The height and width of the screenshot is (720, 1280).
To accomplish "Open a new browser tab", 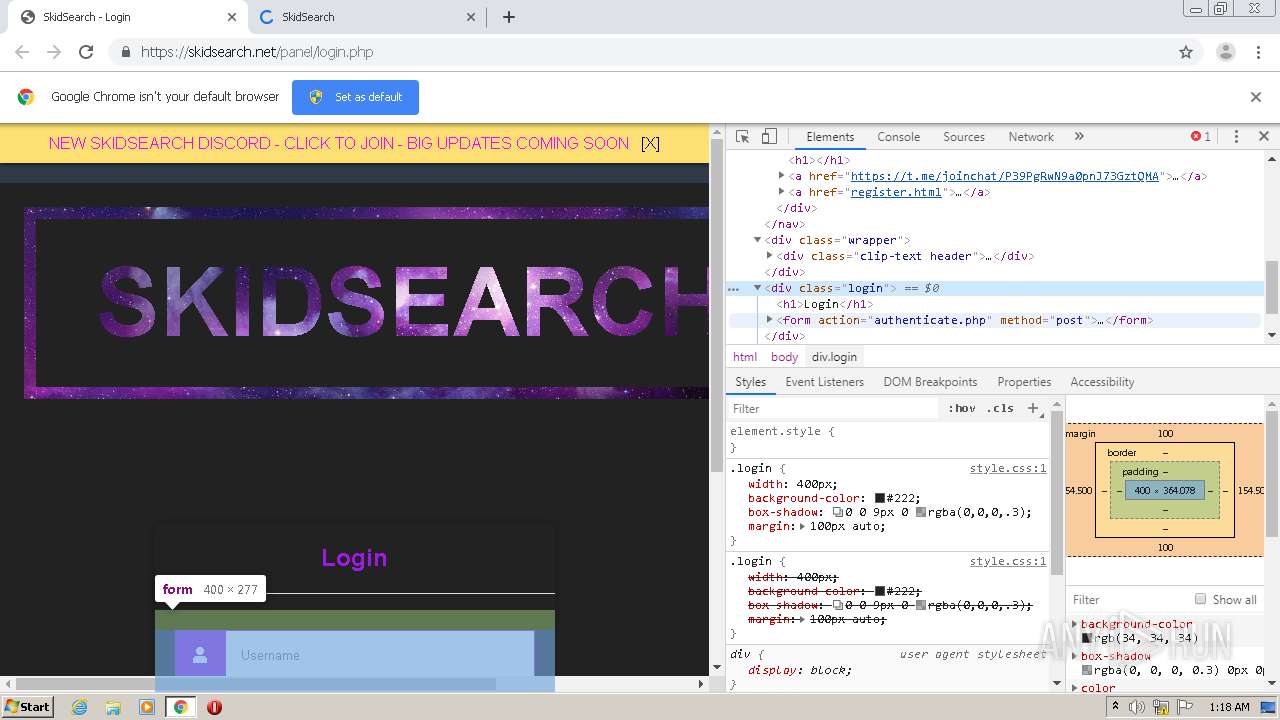I will coord(508,17).
